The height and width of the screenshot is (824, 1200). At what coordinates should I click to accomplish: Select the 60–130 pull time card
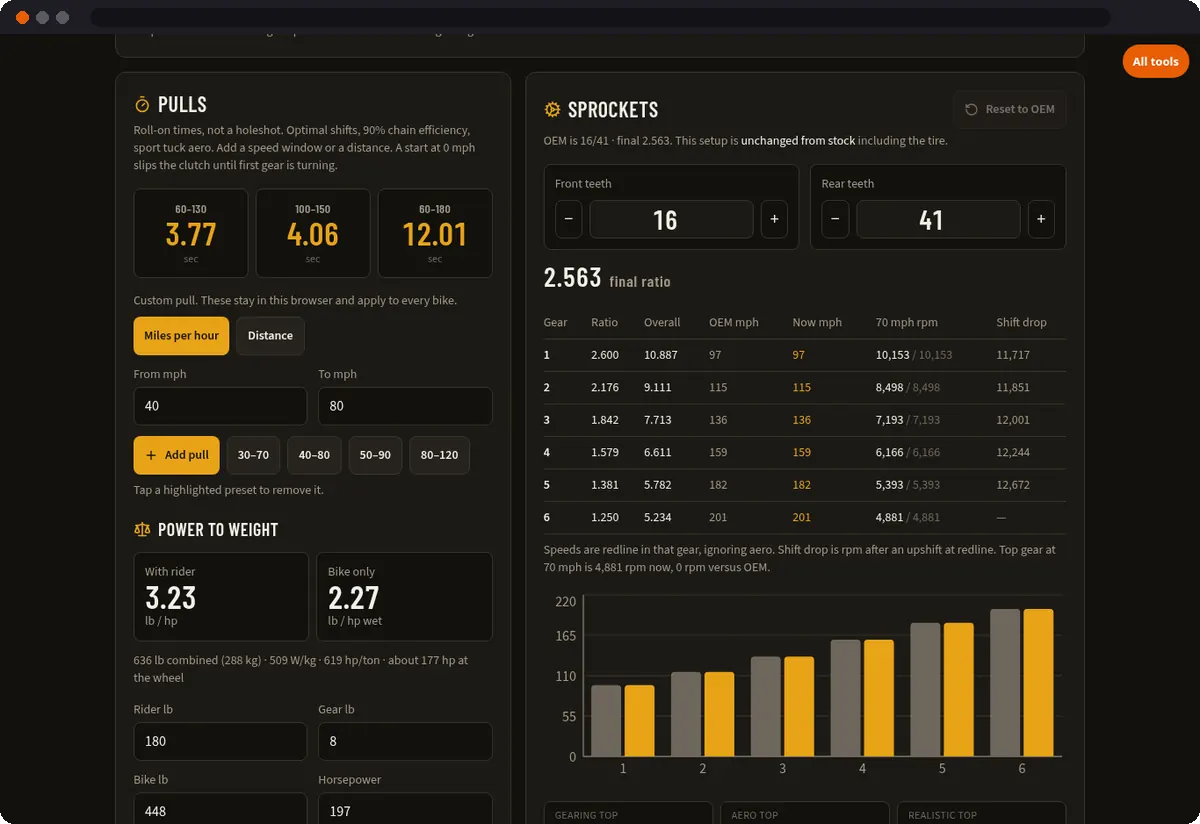click(191, 233)
